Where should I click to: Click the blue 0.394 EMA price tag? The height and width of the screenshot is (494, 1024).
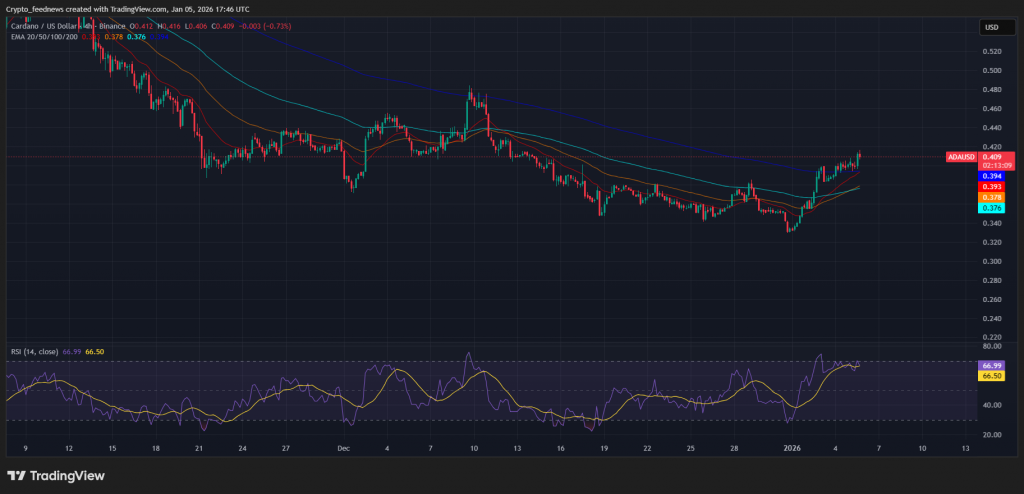(x=991, y=176)
